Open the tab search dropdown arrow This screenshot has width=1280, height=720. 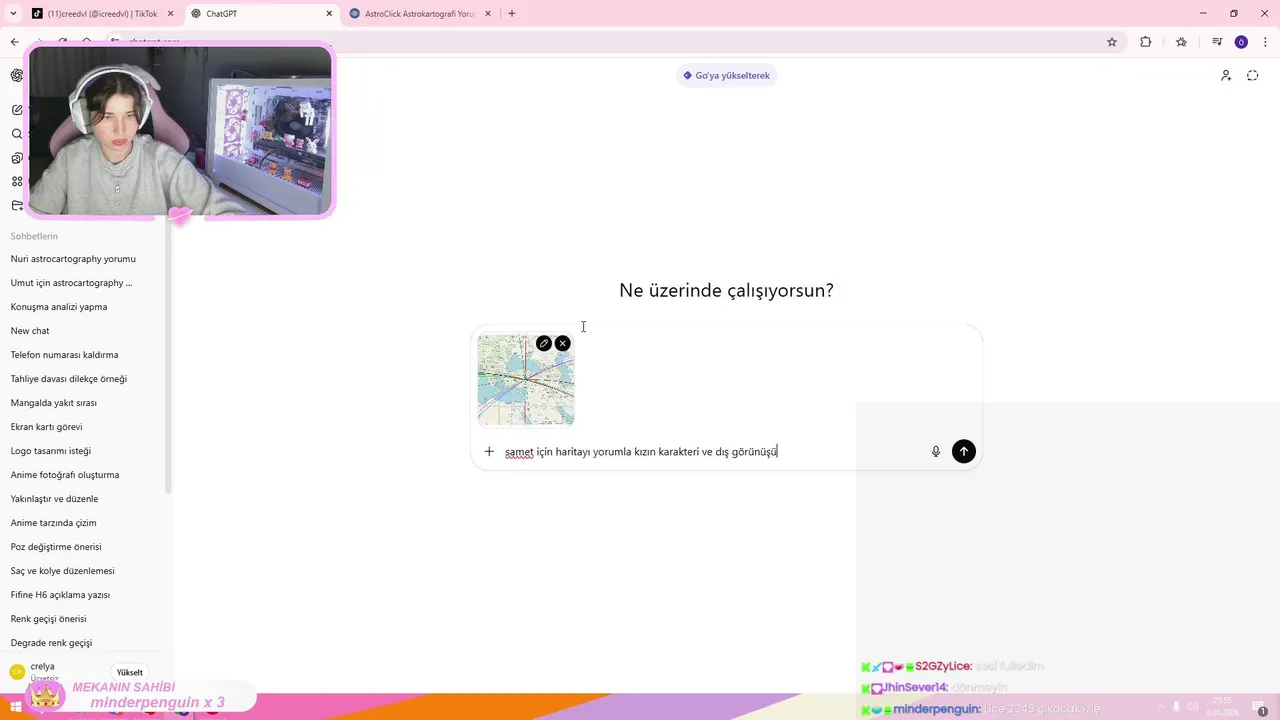(13, 14)
